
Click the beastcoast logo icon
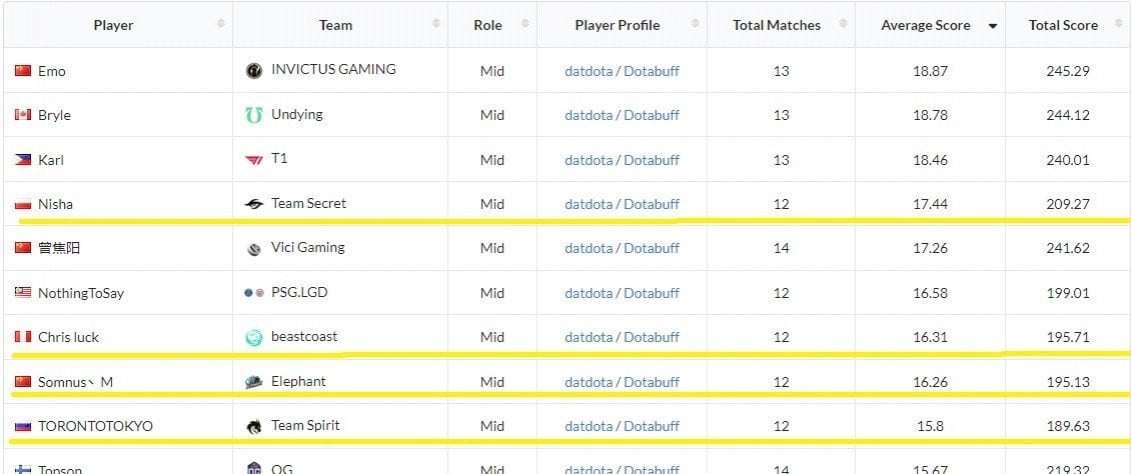point(254,338)
